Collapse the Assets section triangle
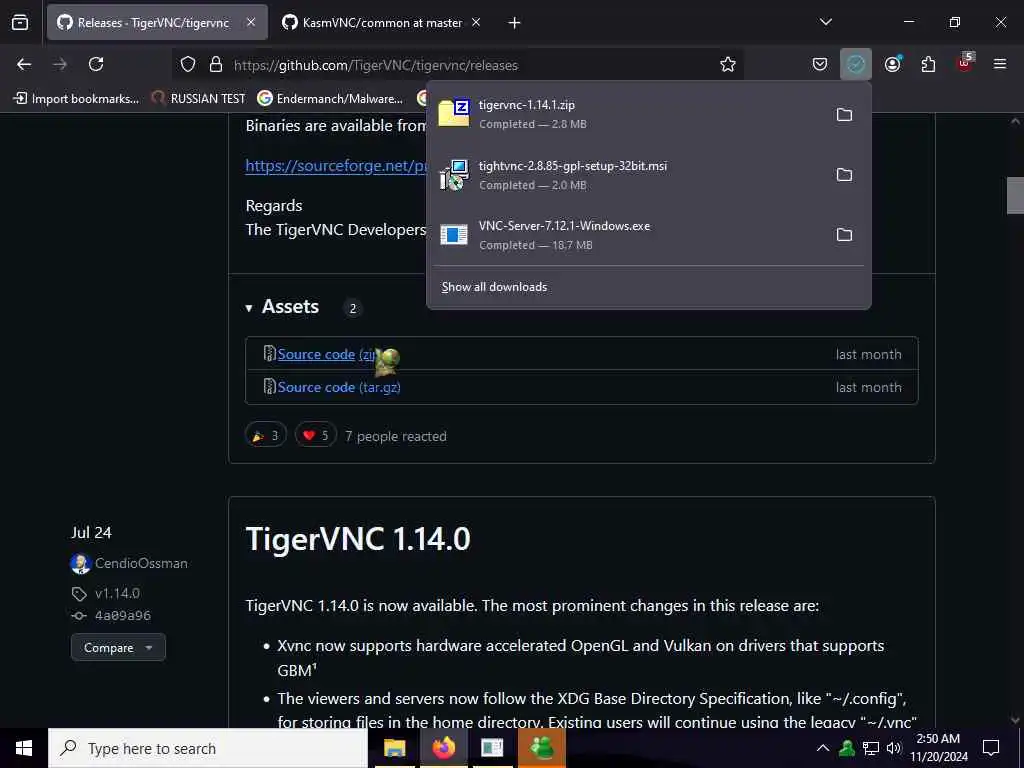The image size is (1024, 768). click(x=249, y=308)
